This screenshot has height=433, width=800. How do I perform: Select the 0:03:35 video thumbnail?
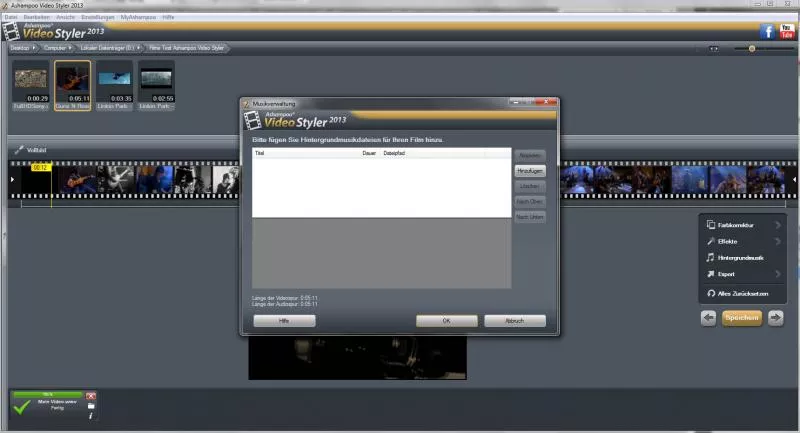tap(114, 85)
